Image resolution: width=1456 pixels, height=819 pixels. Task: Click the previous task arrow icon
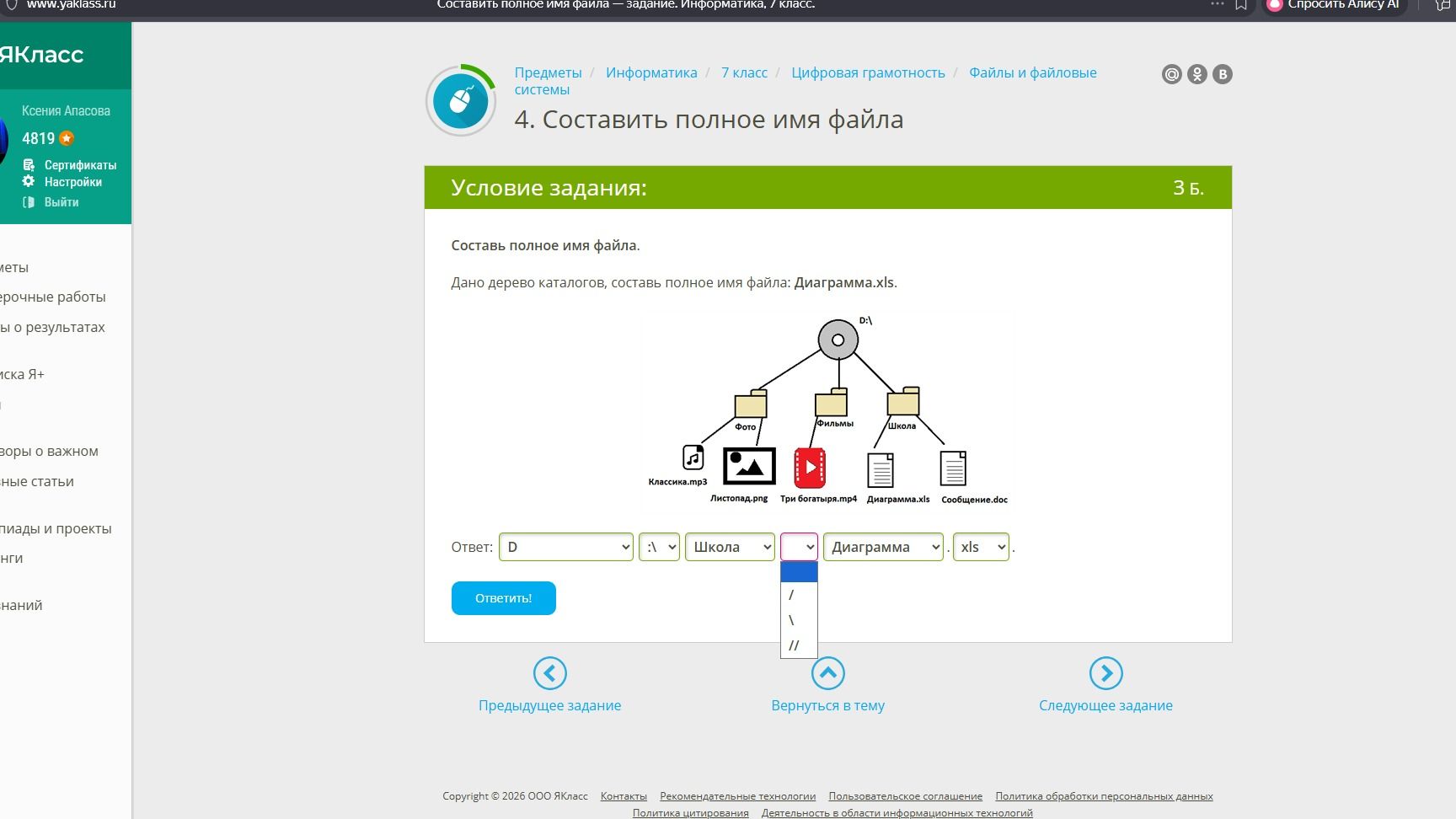click(549, 673)
